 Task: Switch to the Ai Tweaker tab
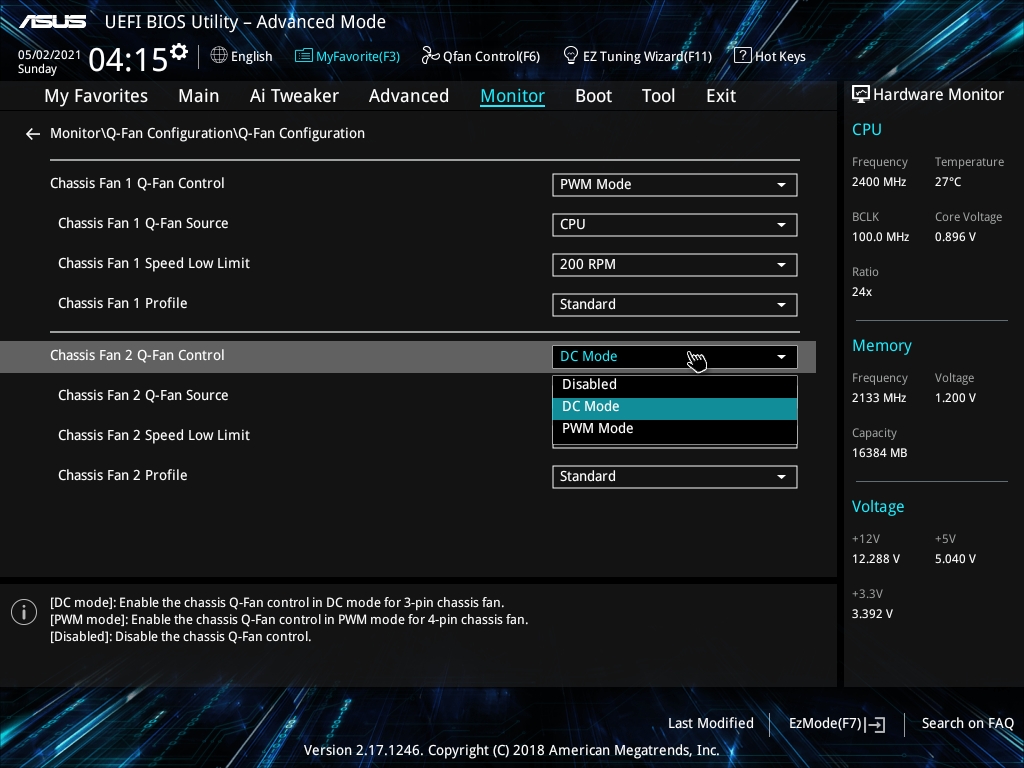coord(294,96)
